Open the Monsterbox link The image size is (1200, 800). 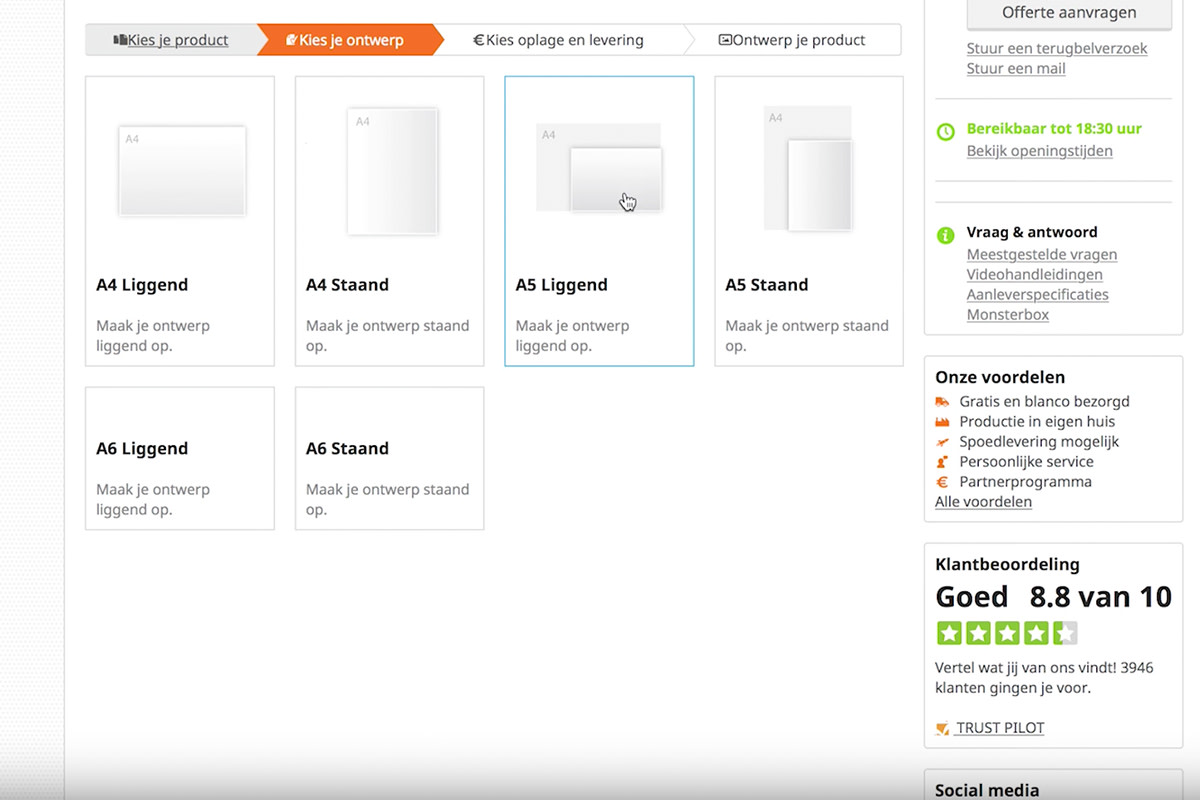[1007, 314]
